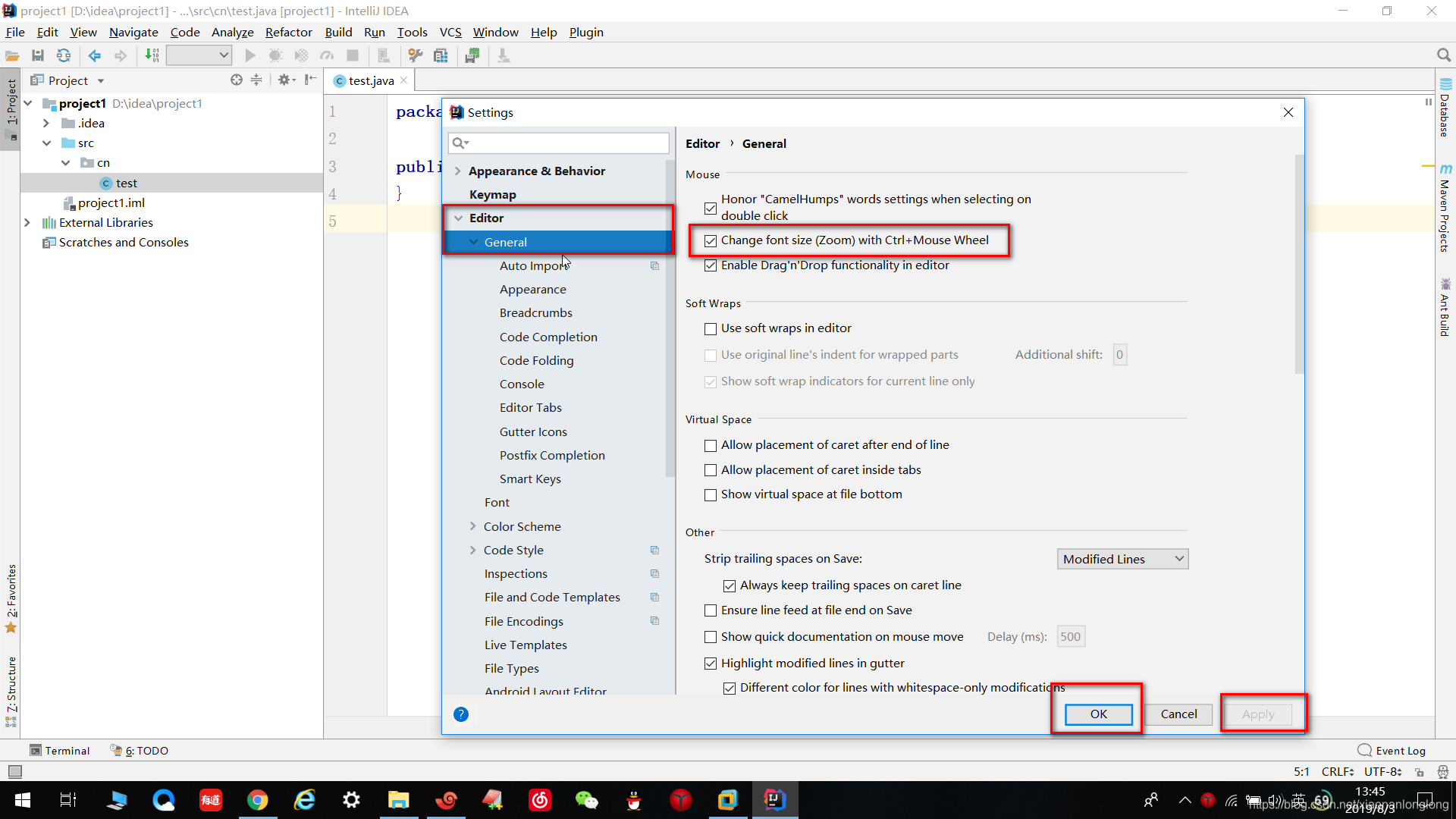The width and height of the screenshot is (1456, 819).
Task: Enable Ensure line feed at file end on Save
Action: coord(711,610)
